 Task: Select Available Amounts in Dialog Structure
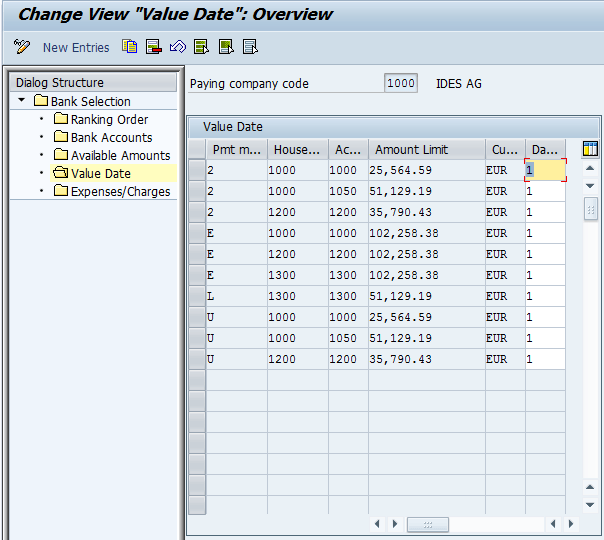(x=120, y=155)
